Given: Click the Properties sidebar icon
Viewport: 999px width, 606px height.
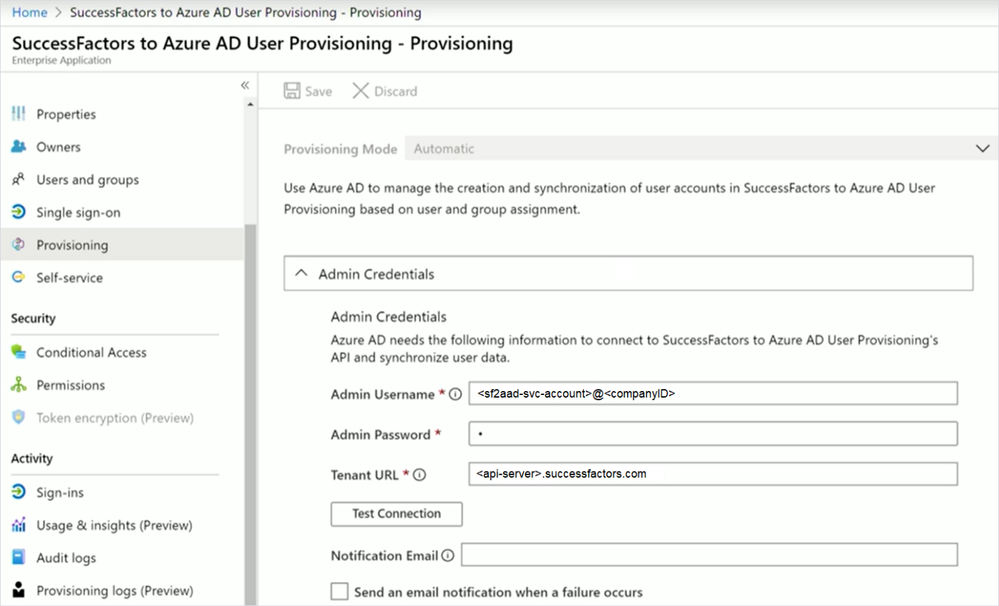Looking at the screenshot, I should point(18,113).
